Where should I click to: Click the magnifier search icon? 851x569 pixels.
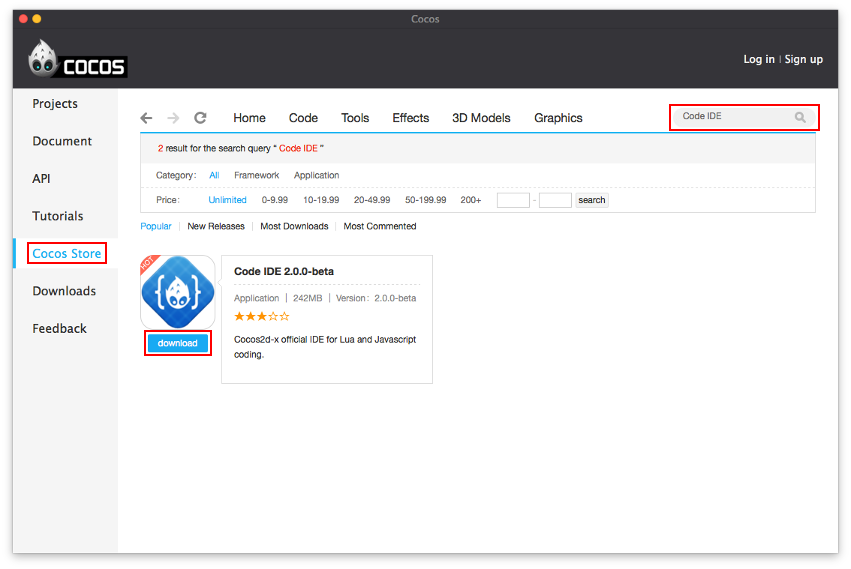[800, 117]
